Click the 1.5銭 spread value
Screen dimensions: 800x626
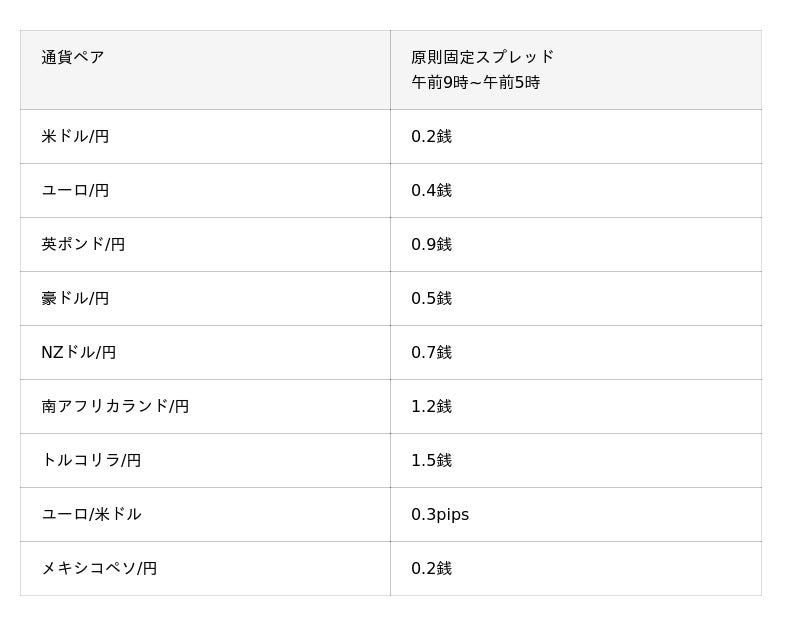click(x=431, y=461)
